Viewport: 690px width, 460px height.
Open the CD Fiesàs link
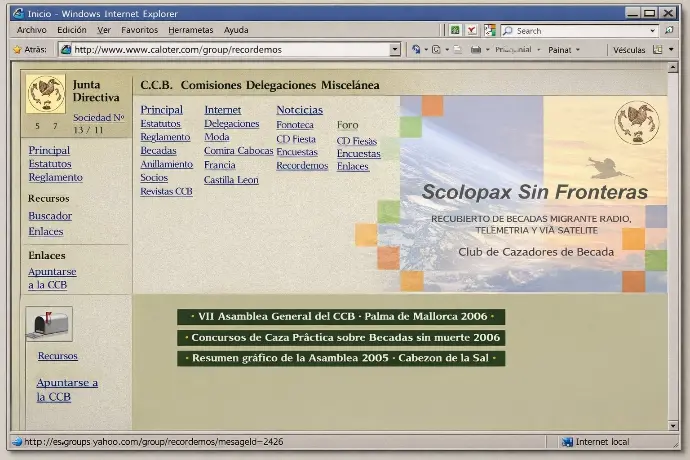point(357,141)
